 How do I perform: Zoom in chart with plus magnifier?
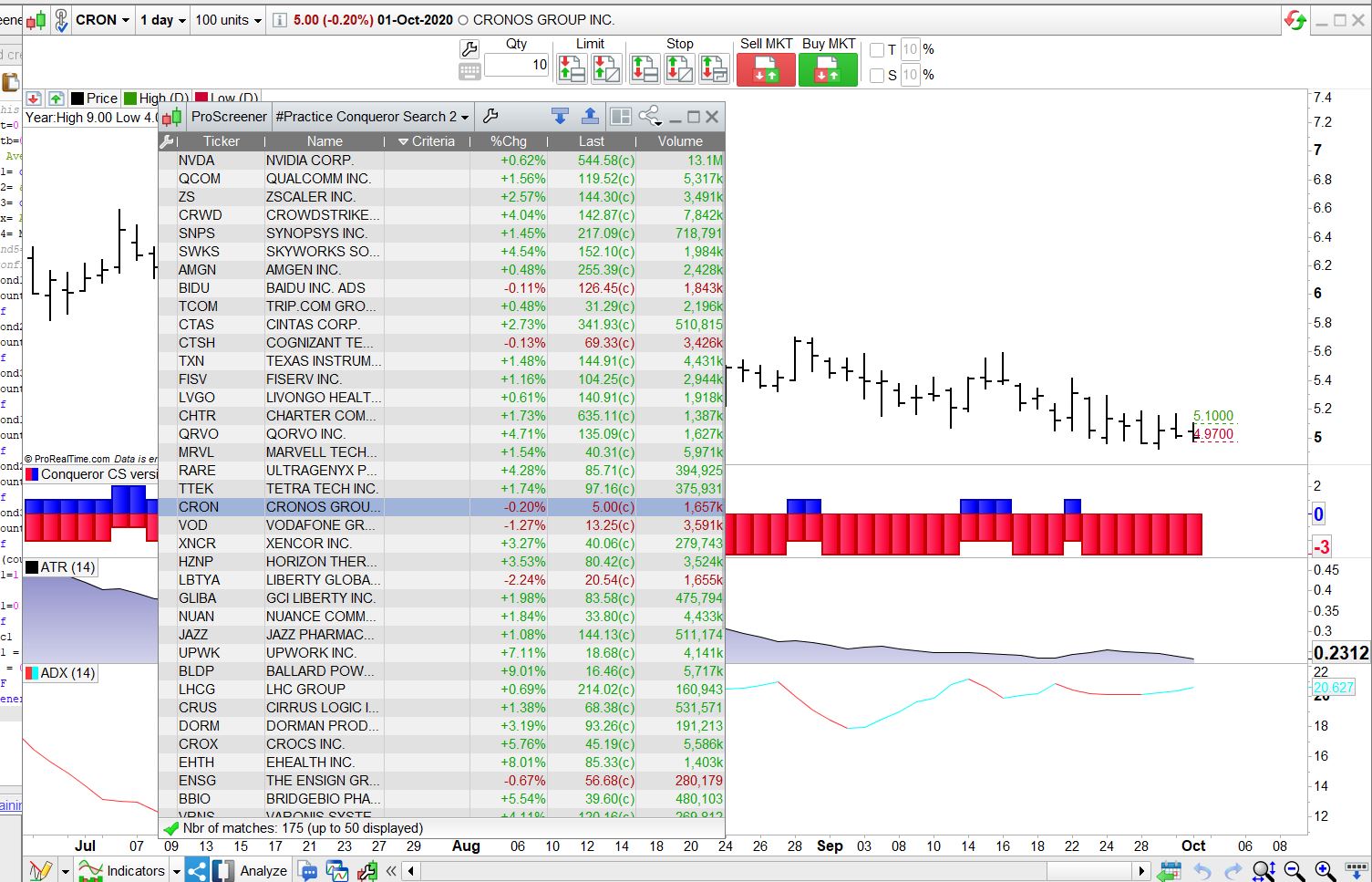[x=1325, y=871]
